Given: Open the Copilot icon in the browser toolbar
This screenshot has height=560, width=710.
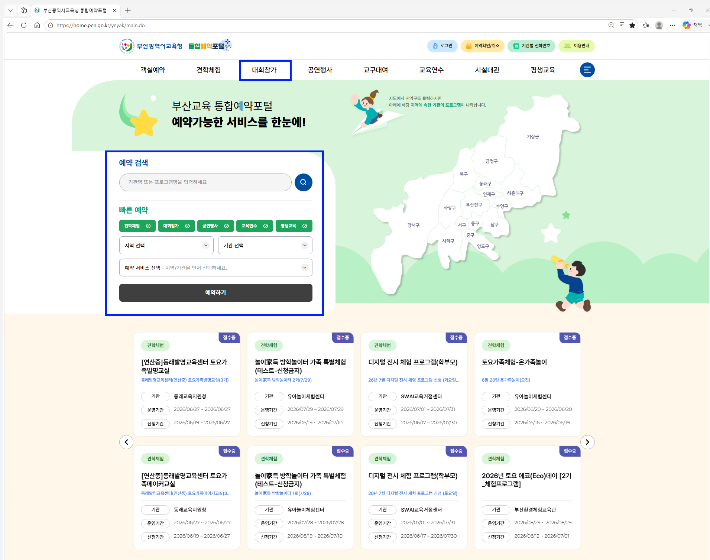Looking at the screenshot, I should click(x=686, y=25).
